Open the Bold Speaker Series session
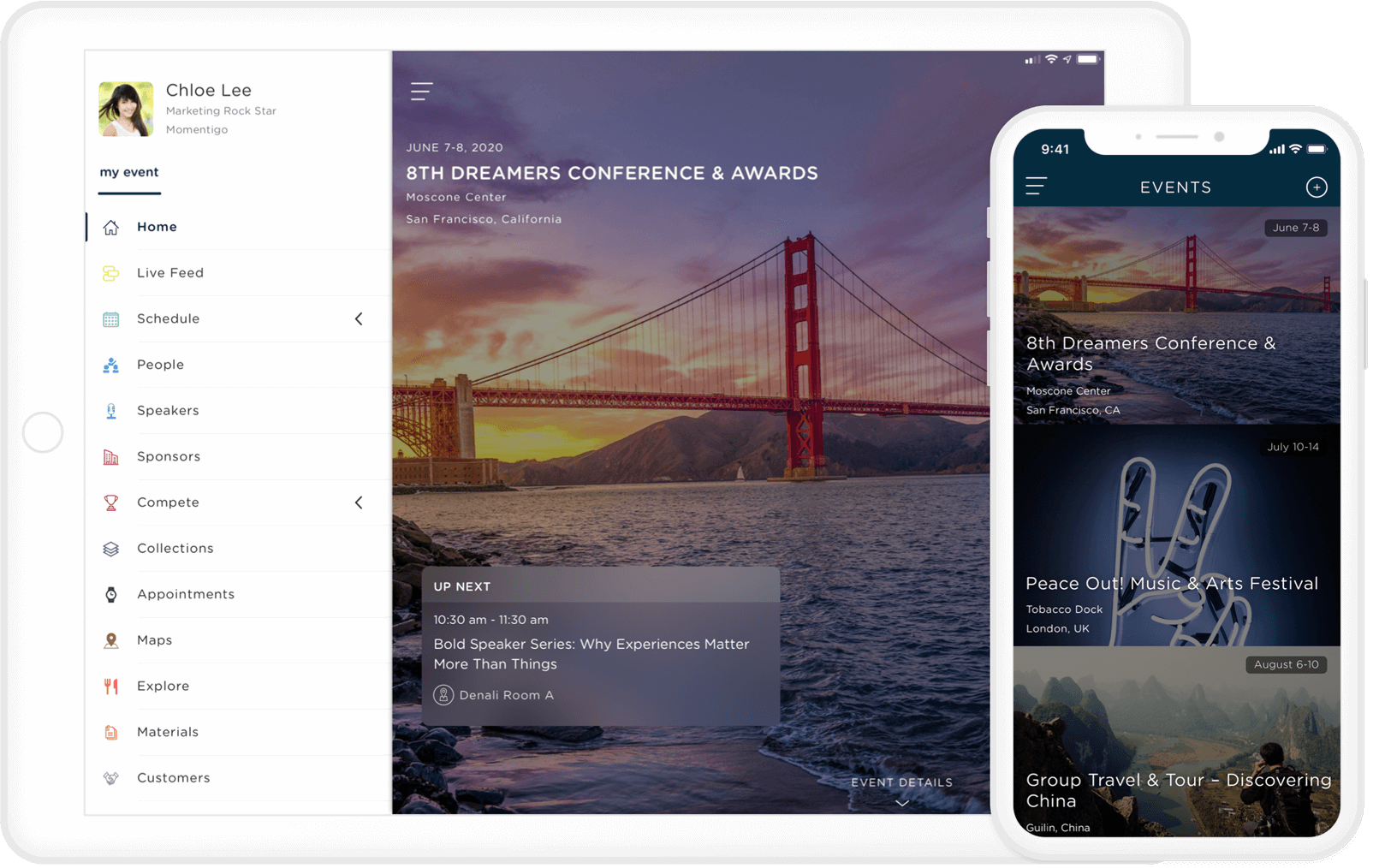The height and width of the screenshot is (868, 1373). pyautogui.click(x=591, y=654)
